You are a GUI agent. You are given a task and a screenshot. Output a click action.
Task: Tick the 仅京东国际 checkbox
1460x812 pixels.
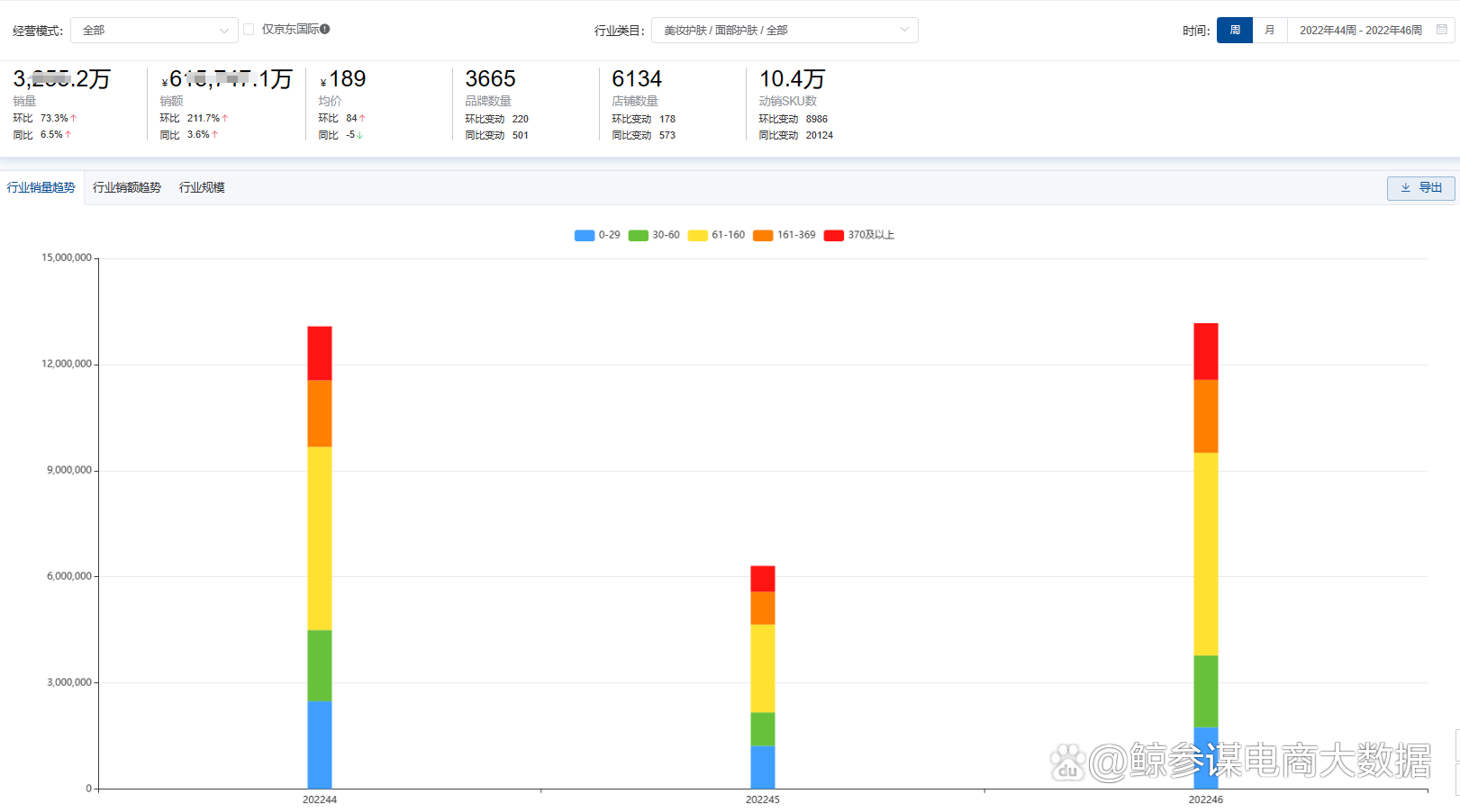[x=249, y=30]
